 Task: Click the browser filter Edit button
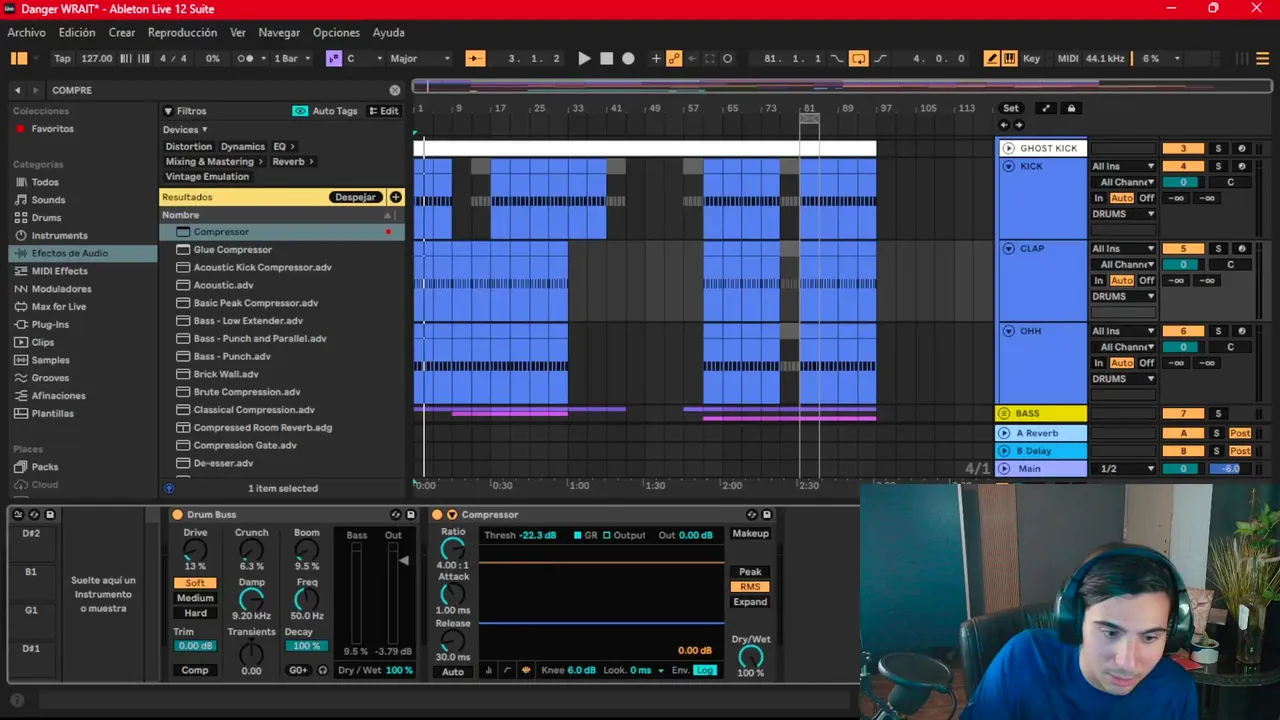[384, 111]
